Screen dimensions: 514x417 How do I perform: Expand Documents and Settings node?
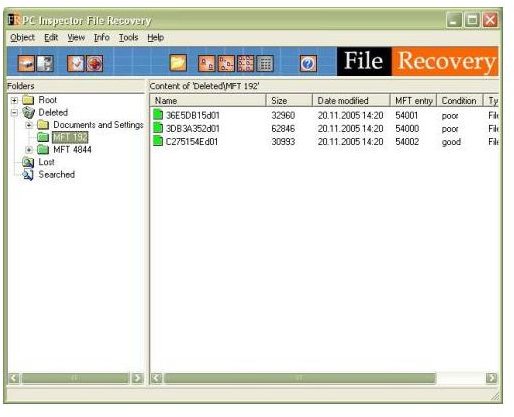(29, 125)
